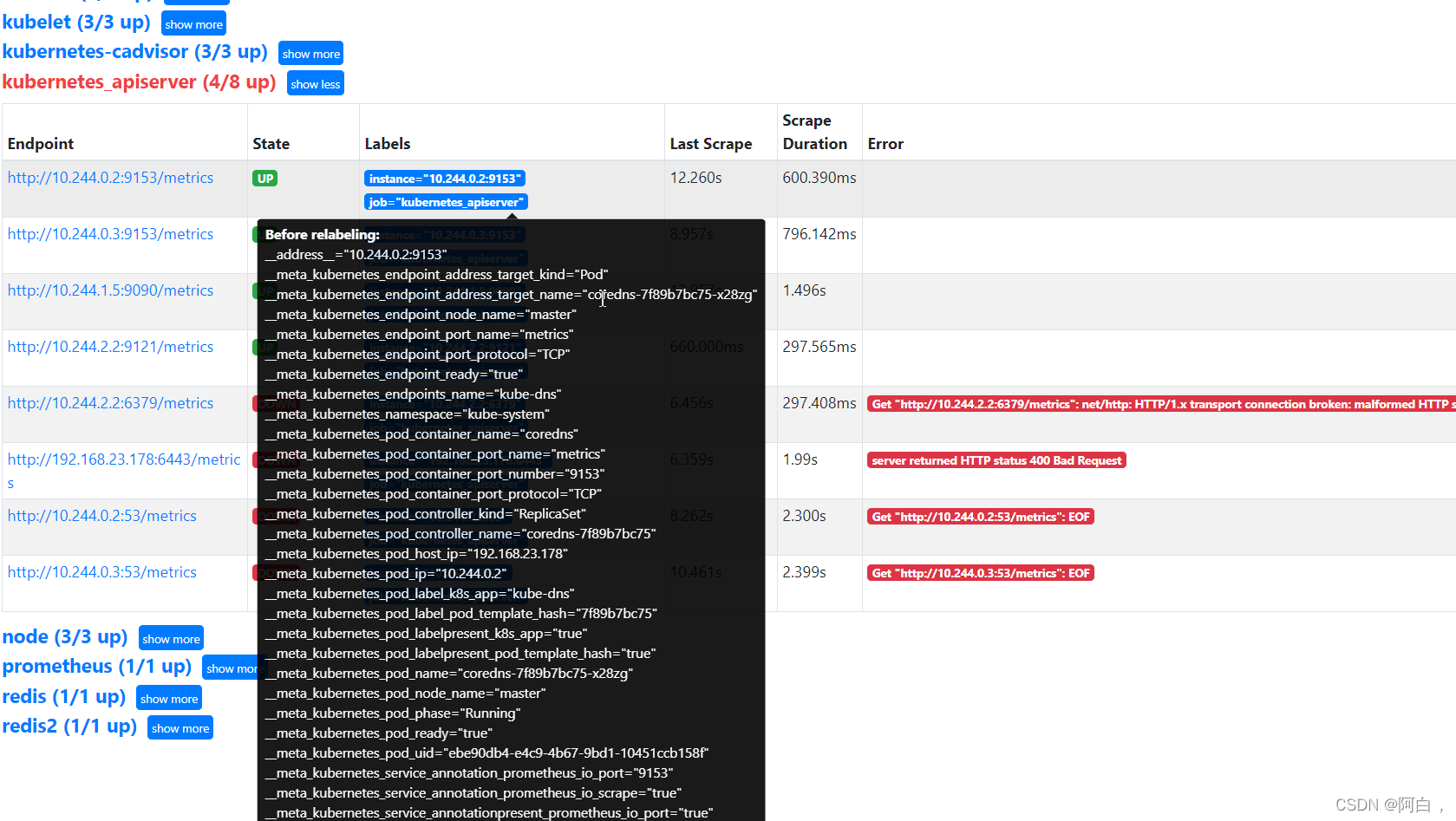This screenshot has width=1456, height=821.
Task: Click the 10.244.0.3:53 EOF error badge
Action: (981, 573)
